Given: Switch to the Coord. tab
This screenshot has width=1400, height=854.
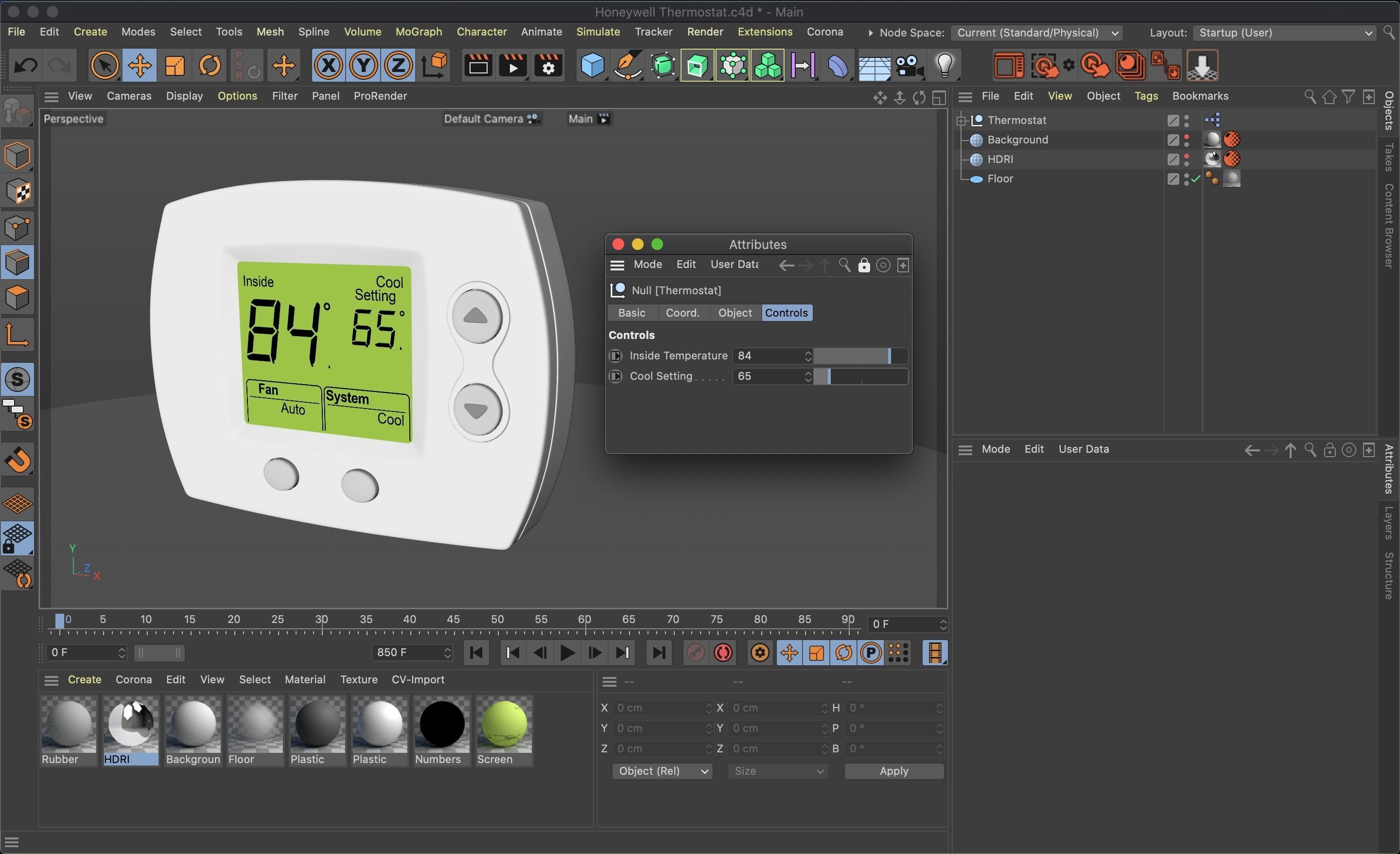Looking at the screenshot, I should pyautogui.click(x=682, y=313).
